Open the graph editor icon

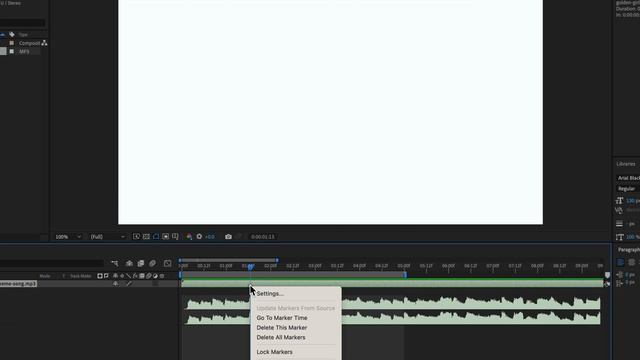click(167, 264)
